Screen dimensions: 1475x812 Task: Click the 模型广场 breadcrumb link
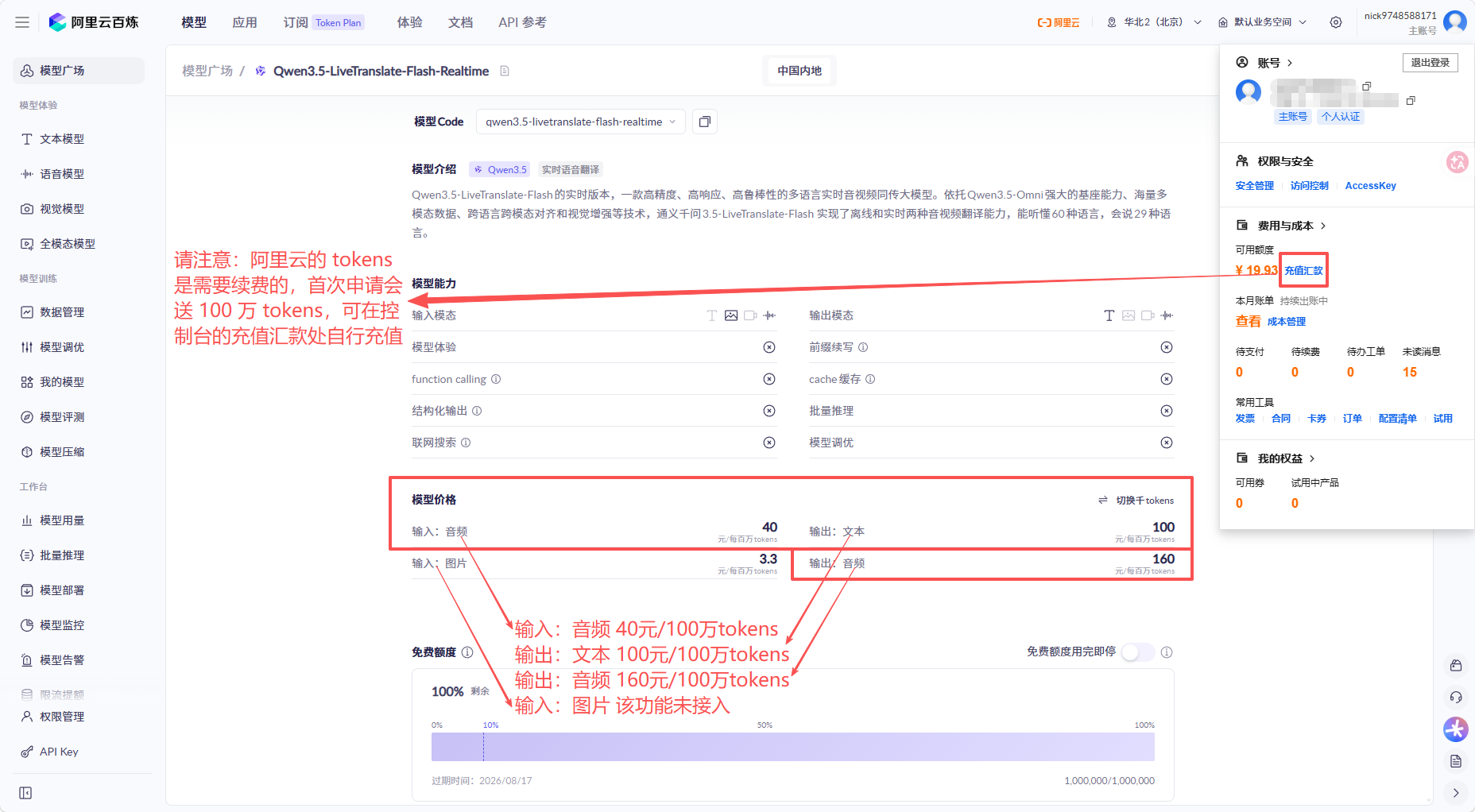tap(207, 71)
